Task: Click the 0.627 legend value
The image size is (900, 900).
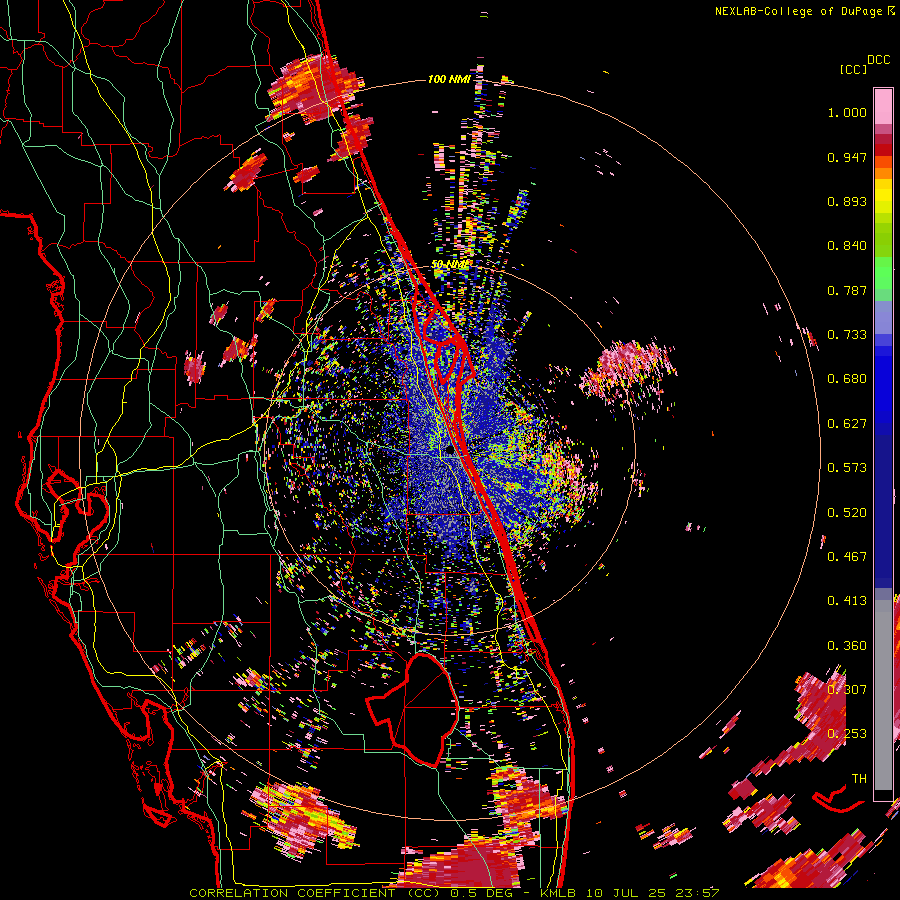Action: coord(847,424)
